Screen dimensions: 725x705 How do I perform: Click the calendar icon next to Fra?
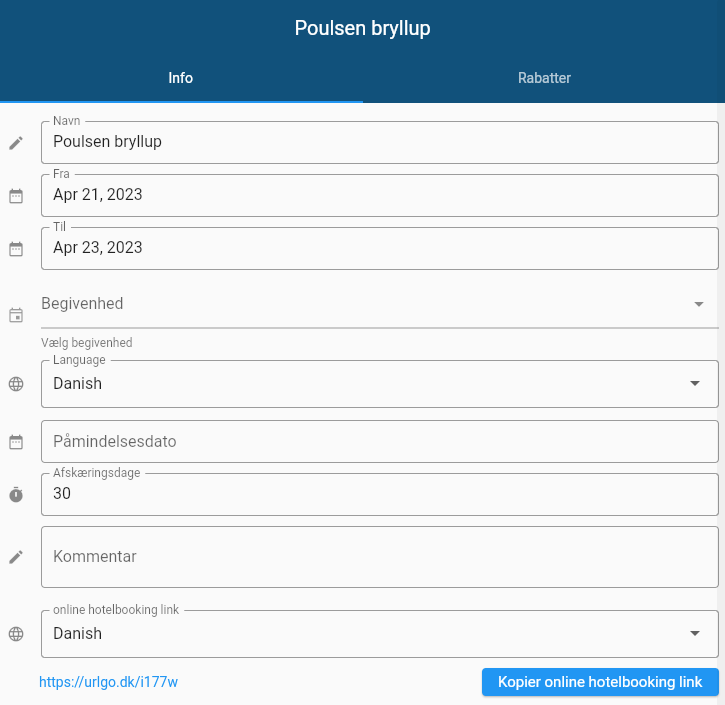coord(16,196)
